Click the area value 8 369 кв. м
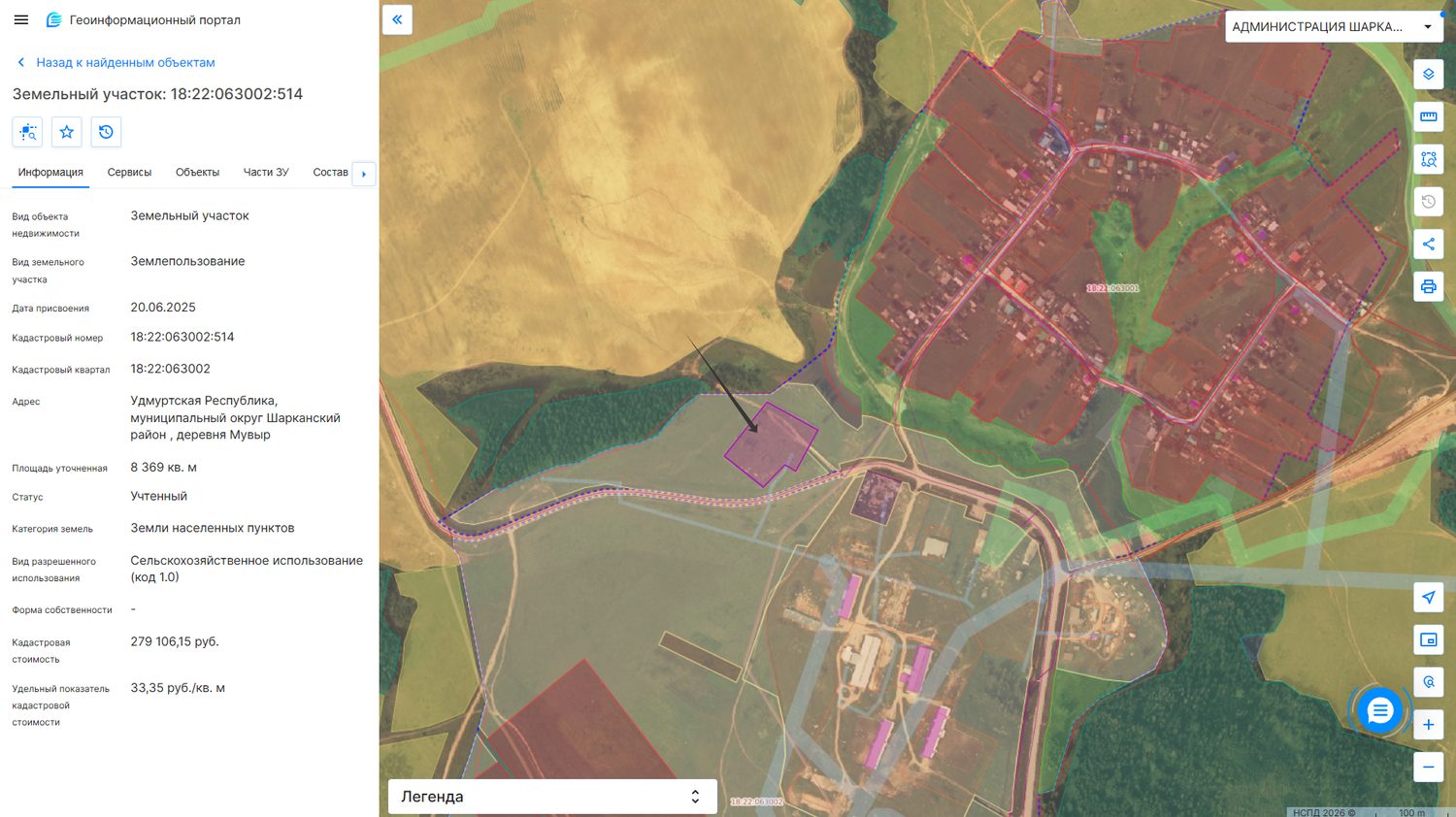The image size is (1456, 817). tap(164, 468)
